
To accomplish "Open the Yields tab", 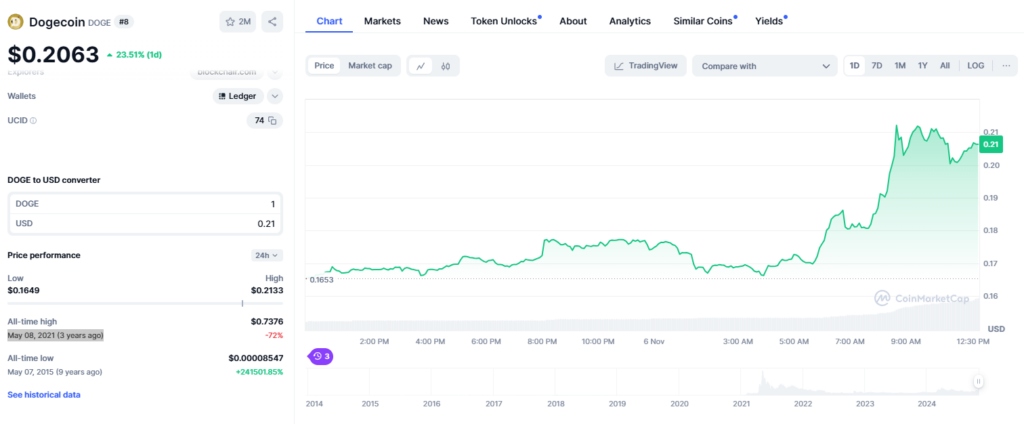I will pyautogui.click(x=769, y=21).
